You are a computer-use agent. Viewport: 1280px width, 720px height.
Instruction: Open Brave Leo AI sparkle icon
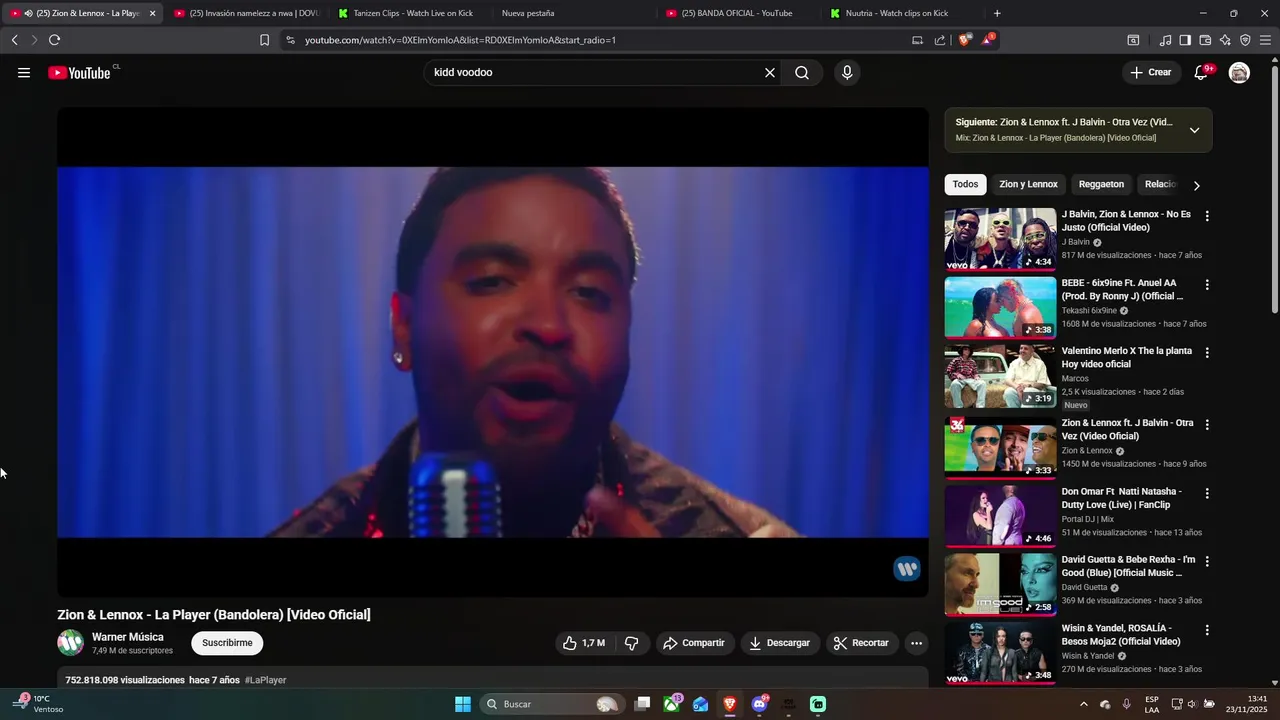[1225, 40]
